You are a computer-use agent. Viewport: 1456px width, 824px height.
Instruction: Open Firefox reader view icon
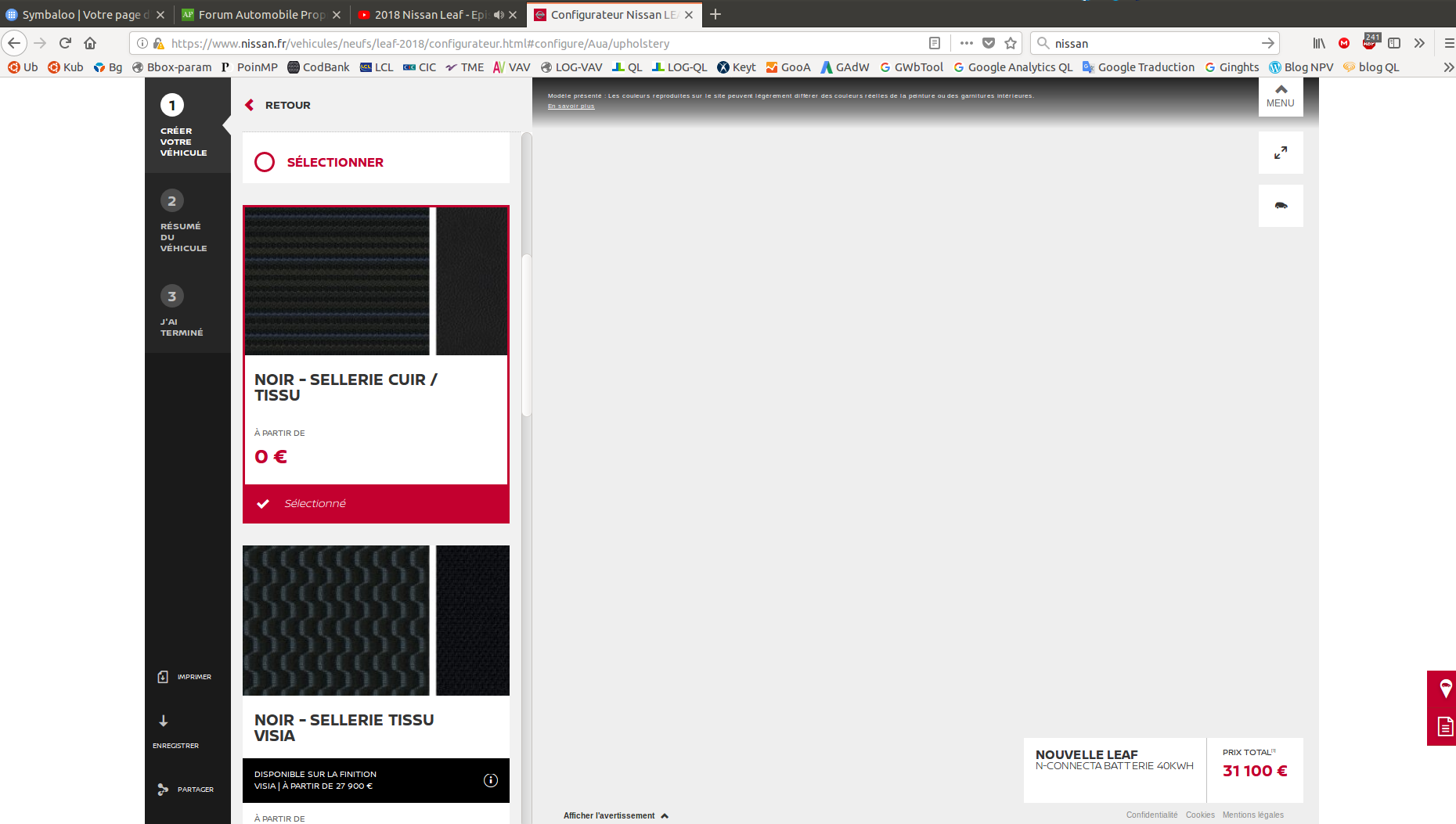click(934, 43)
